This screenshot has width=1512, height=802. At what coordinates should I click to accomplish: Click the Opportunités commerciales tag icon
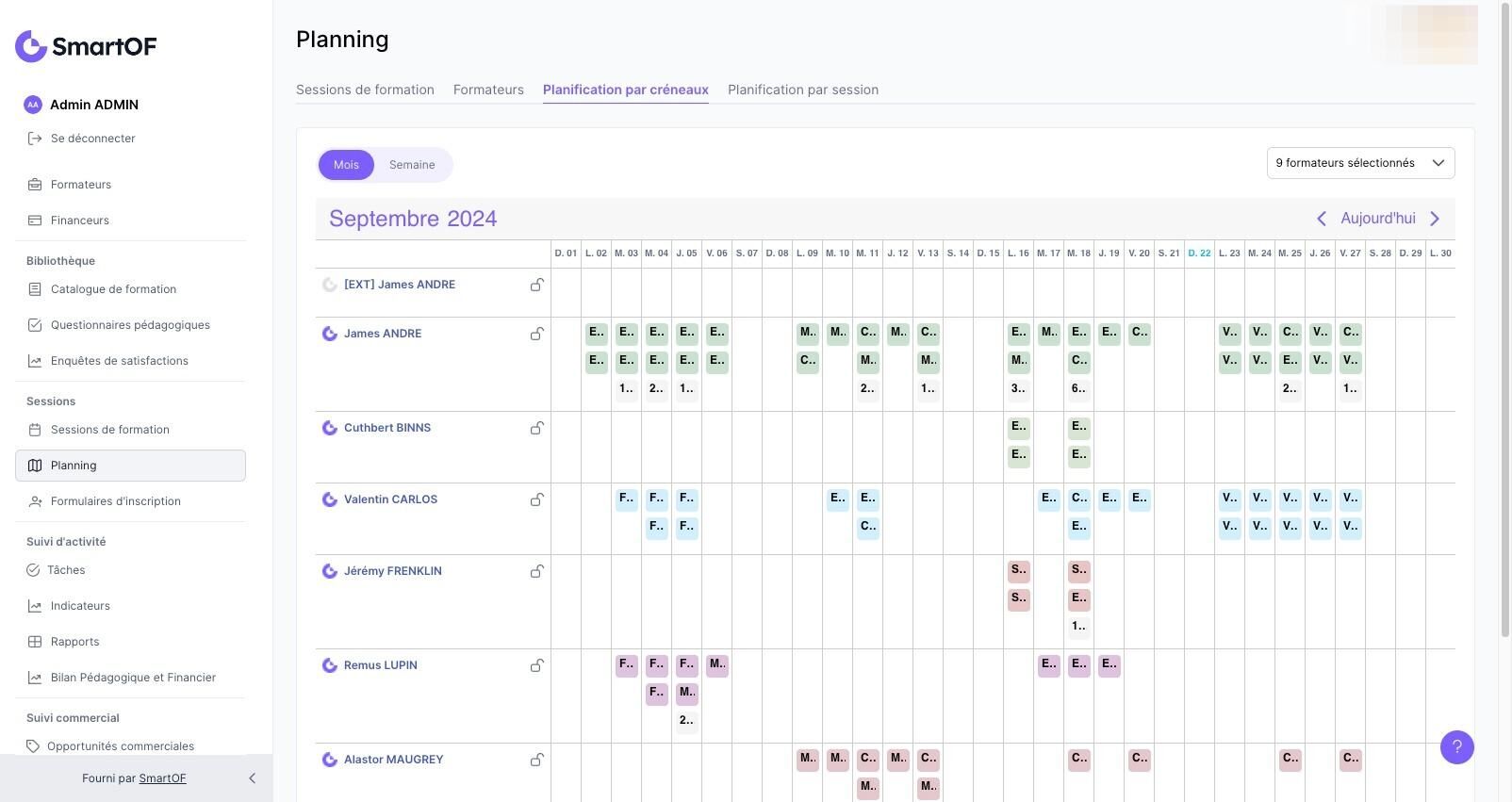coord(33,746)
